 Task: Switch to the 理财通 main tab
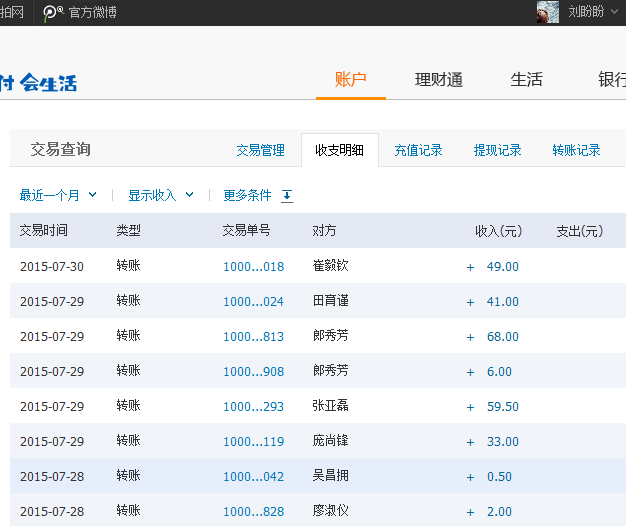pos(439,80)
